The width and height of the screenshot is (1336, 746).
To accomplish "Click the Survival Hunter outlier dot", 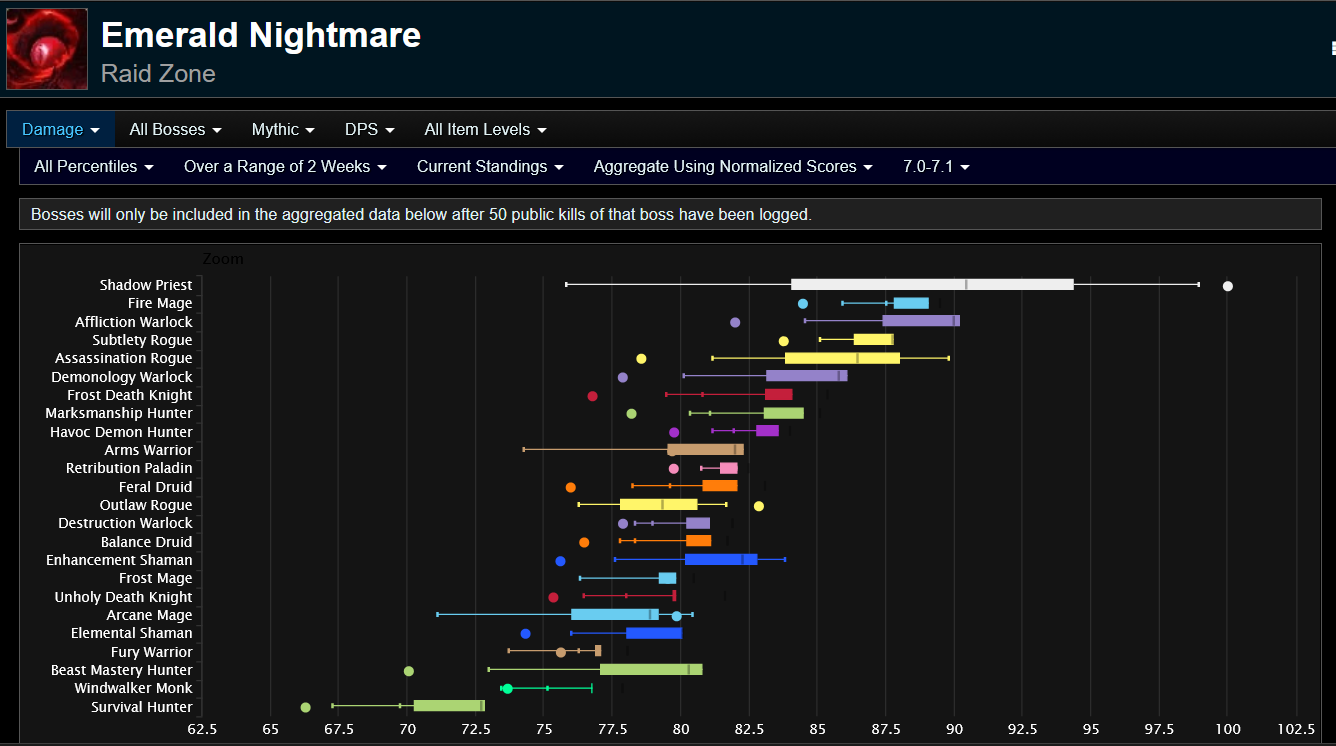I will pyautogui.click(x=305, y=707).
